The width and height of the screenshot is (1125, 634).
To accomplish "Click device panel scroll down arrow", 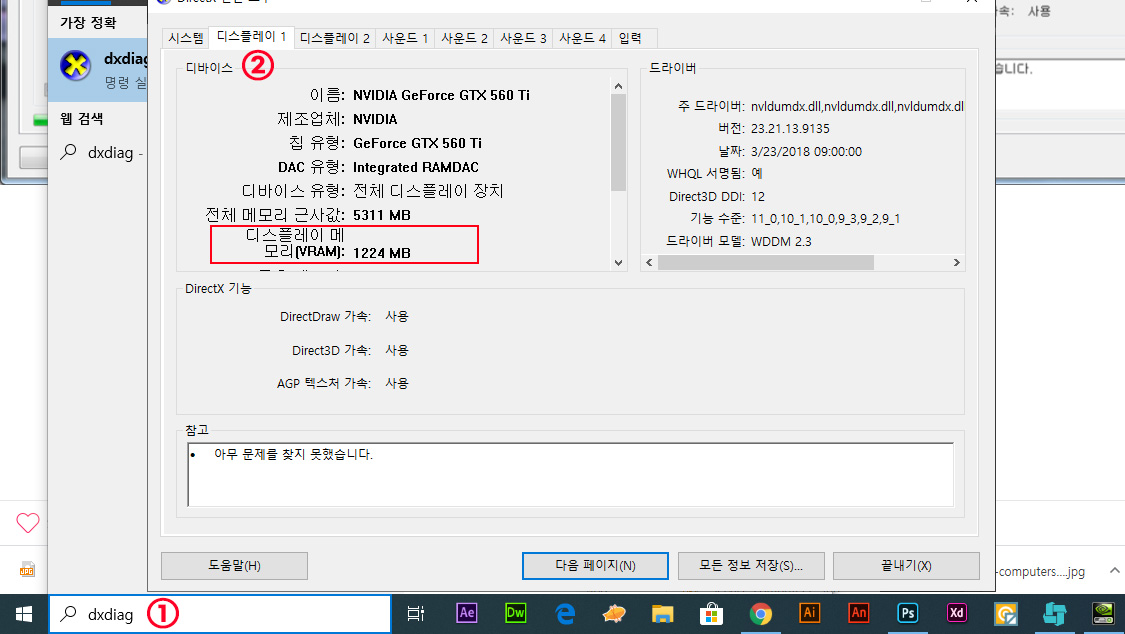I will (x=618, y=262).
